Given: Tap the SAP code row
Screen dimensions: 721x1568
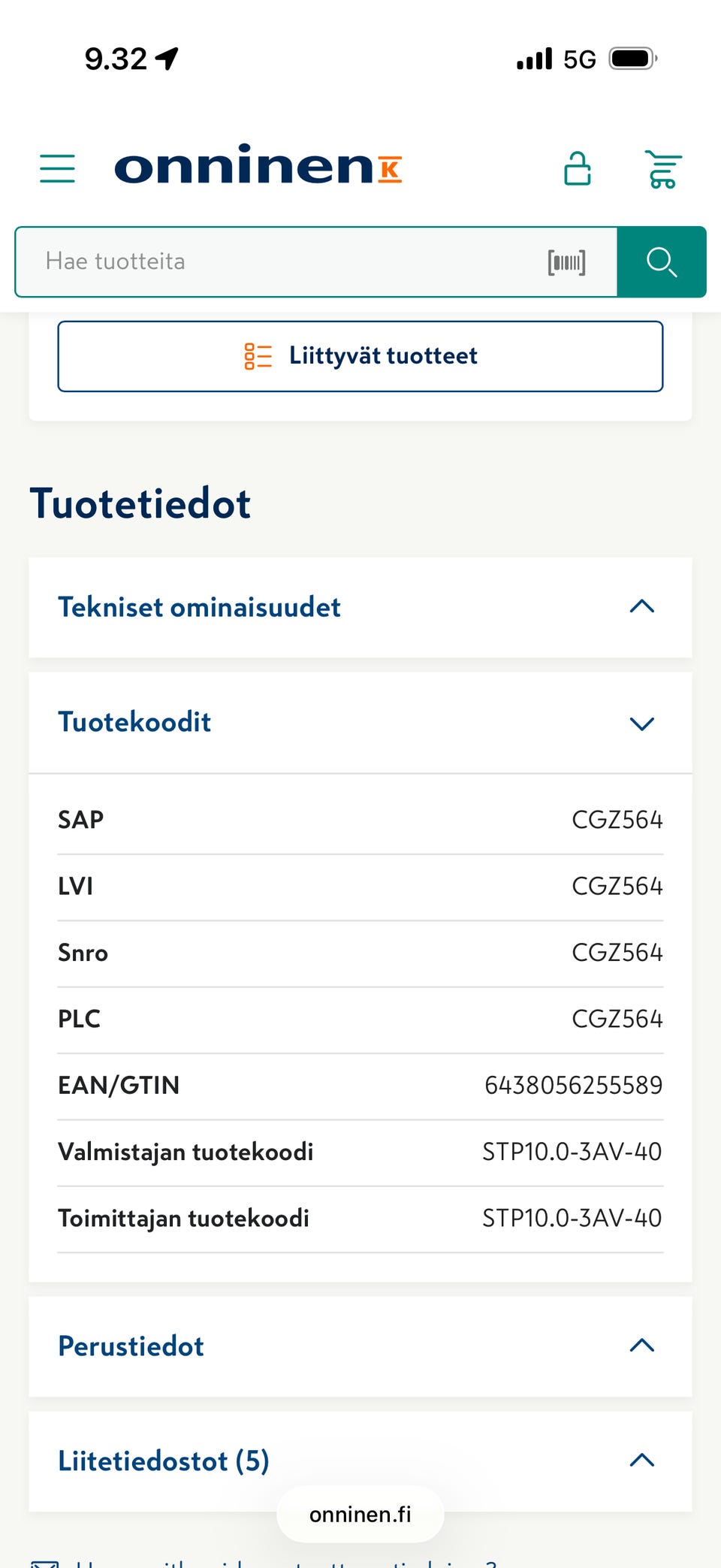Looking at the screenshot, I should pyautogui.click(x=360, y=820).
